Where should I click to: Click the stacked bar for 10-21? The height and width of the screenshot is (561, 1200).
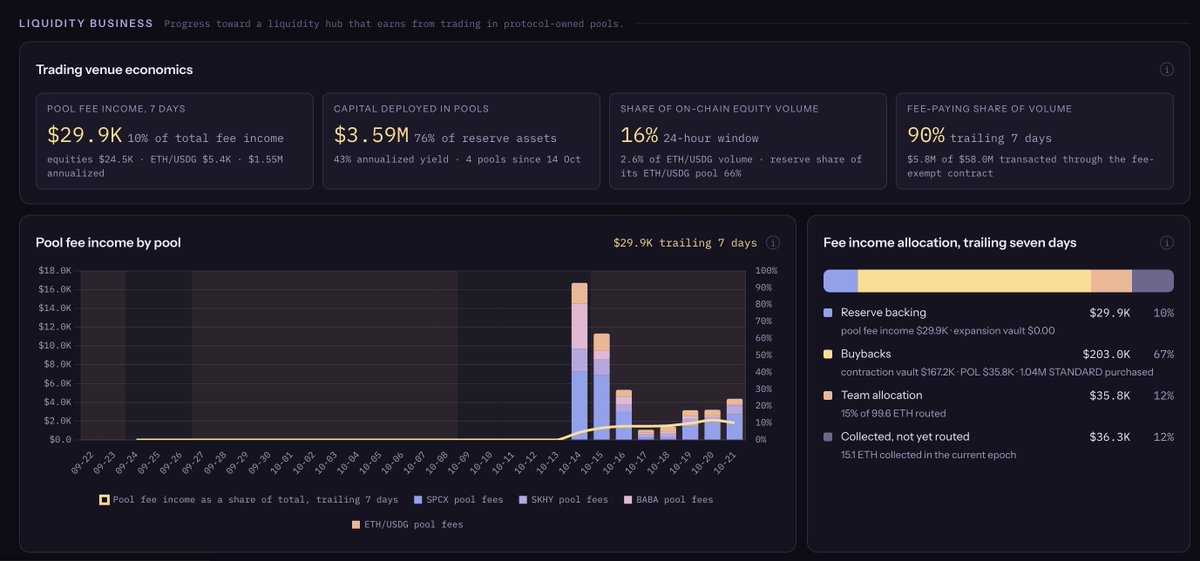[x=734, y=419]
